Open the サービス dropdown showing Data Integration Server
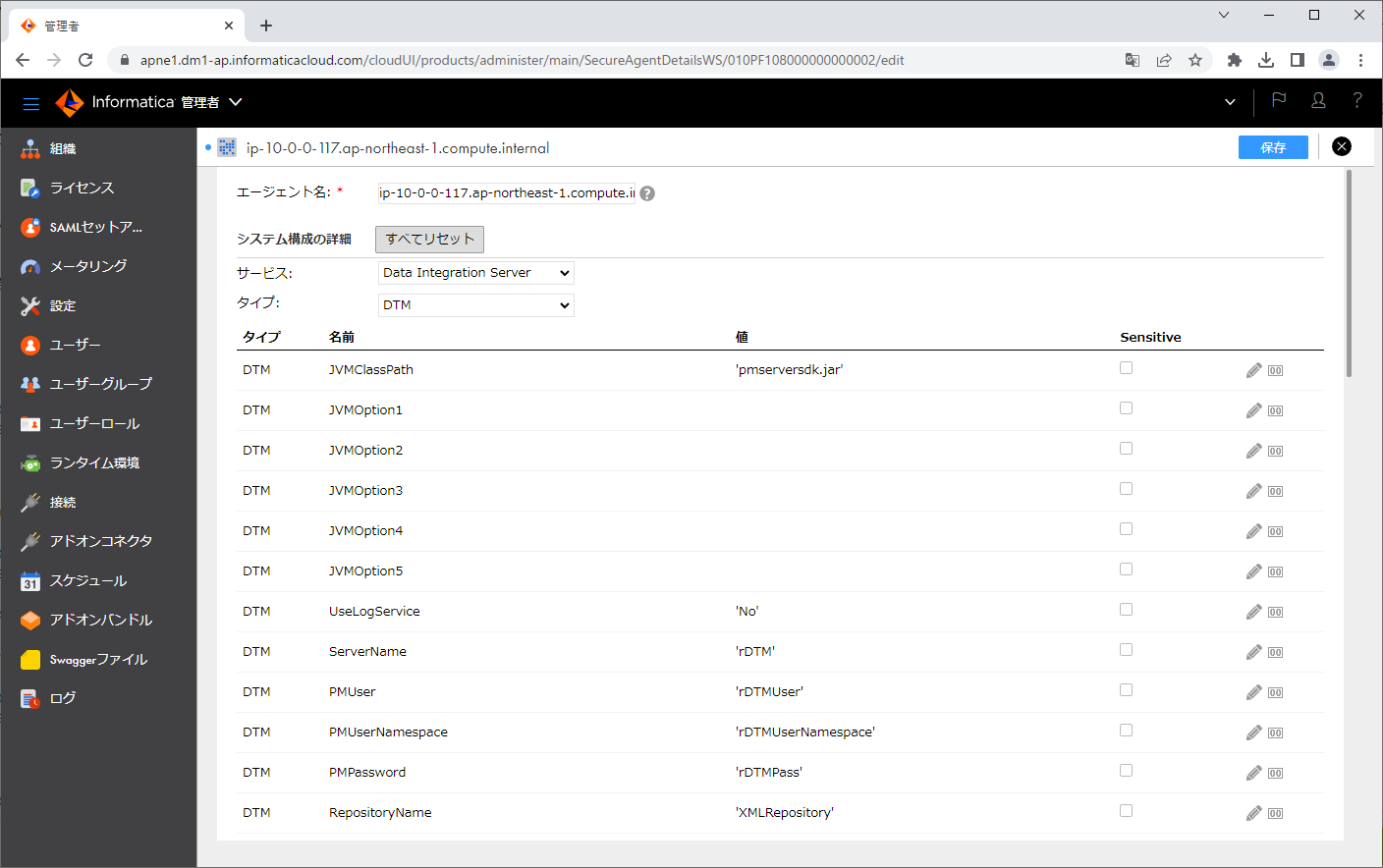The image size is (1383, 868). 475,272
